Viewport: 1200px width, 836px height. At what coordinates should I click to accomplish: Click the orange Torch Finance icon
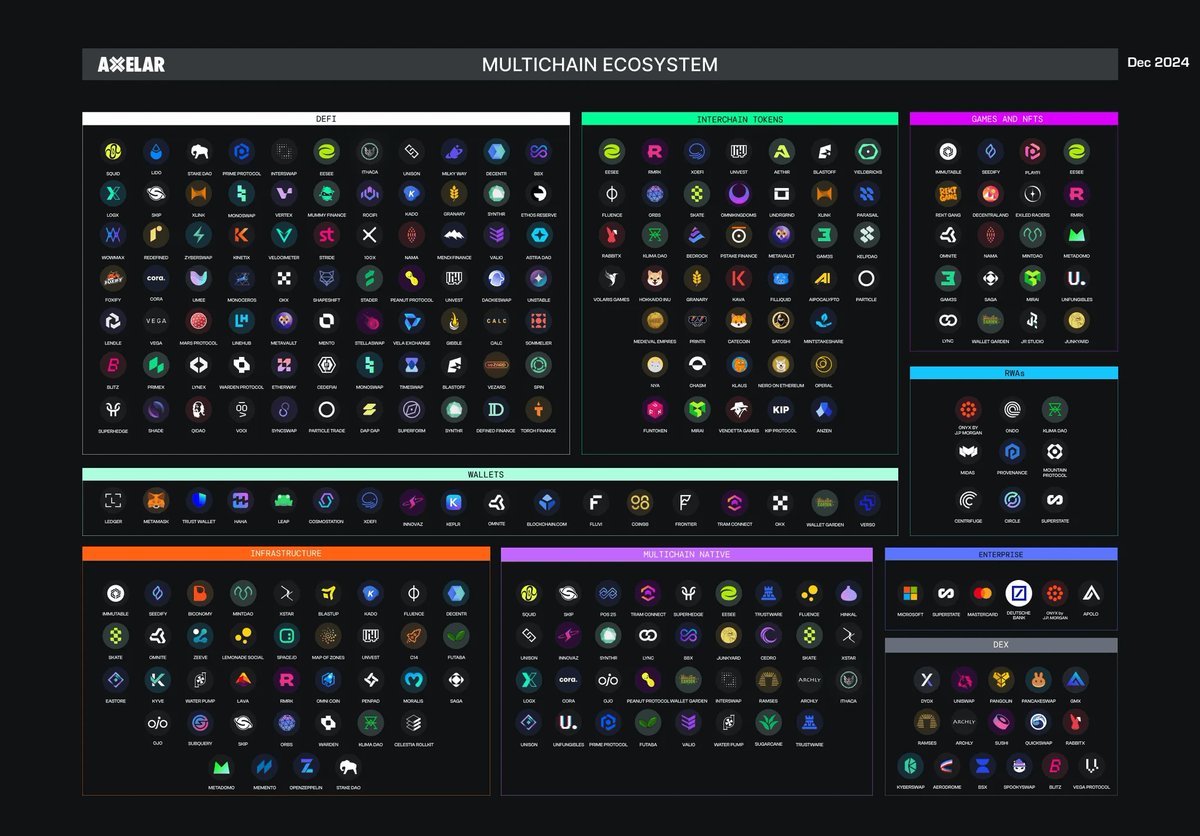coord(539,409)
